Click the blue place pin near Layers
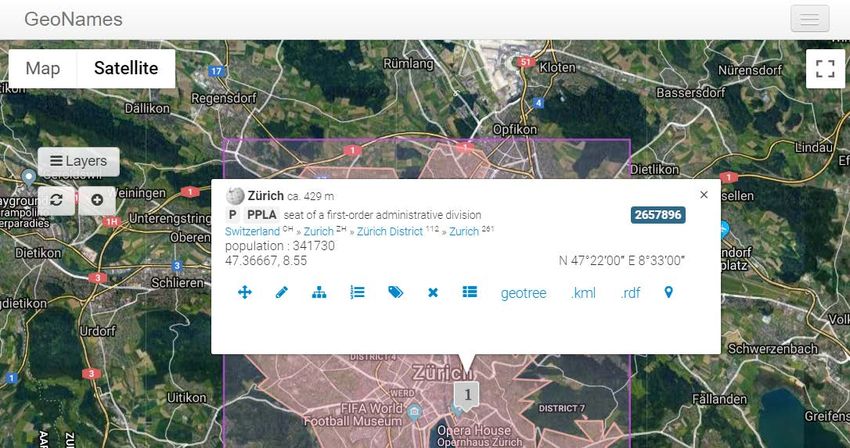Image resolution: width=850 pixels, height=448 pixels. tap(28, 177)
